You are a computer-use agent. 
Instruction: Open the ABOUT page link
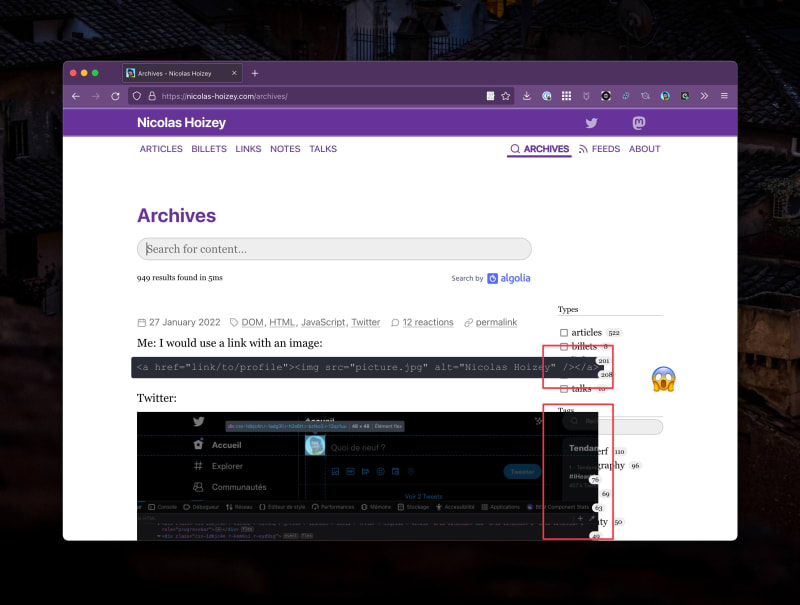tap(644, 149)
